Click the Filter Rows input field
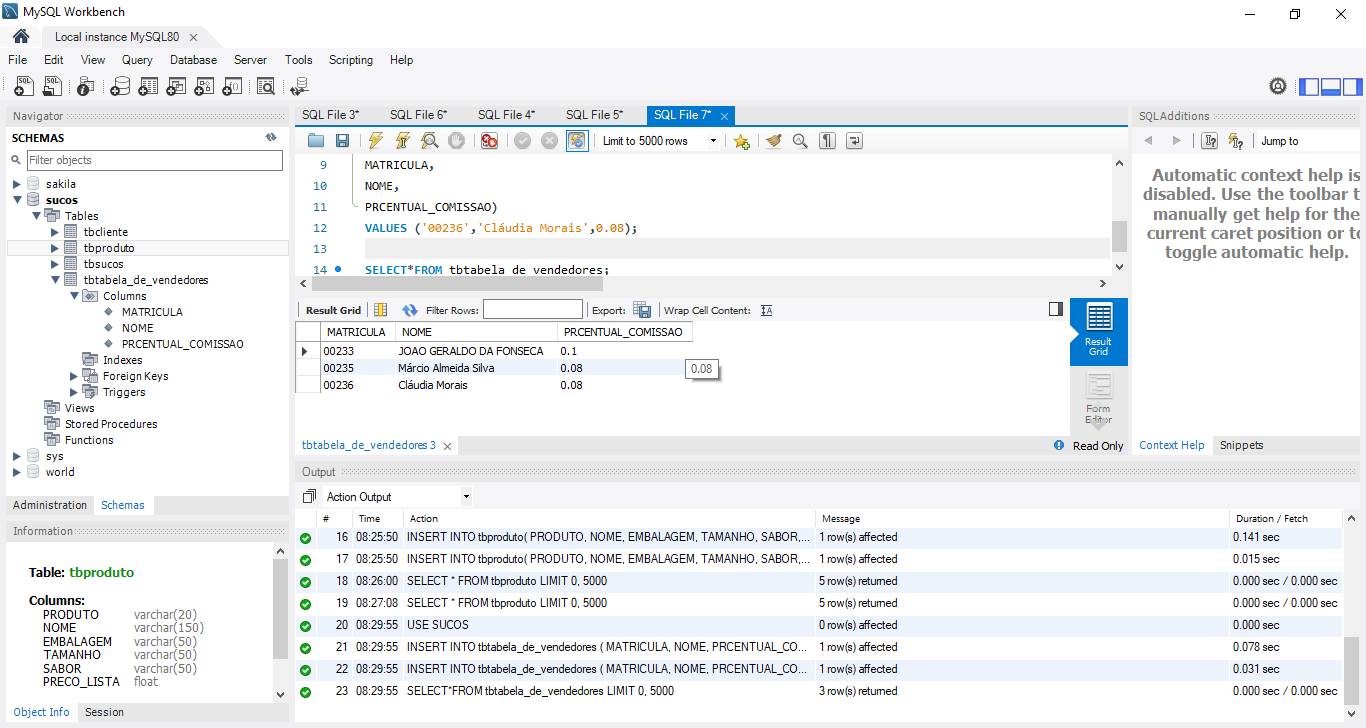The height and width of the screenshot is (728, 1366). tap(532, 310)
